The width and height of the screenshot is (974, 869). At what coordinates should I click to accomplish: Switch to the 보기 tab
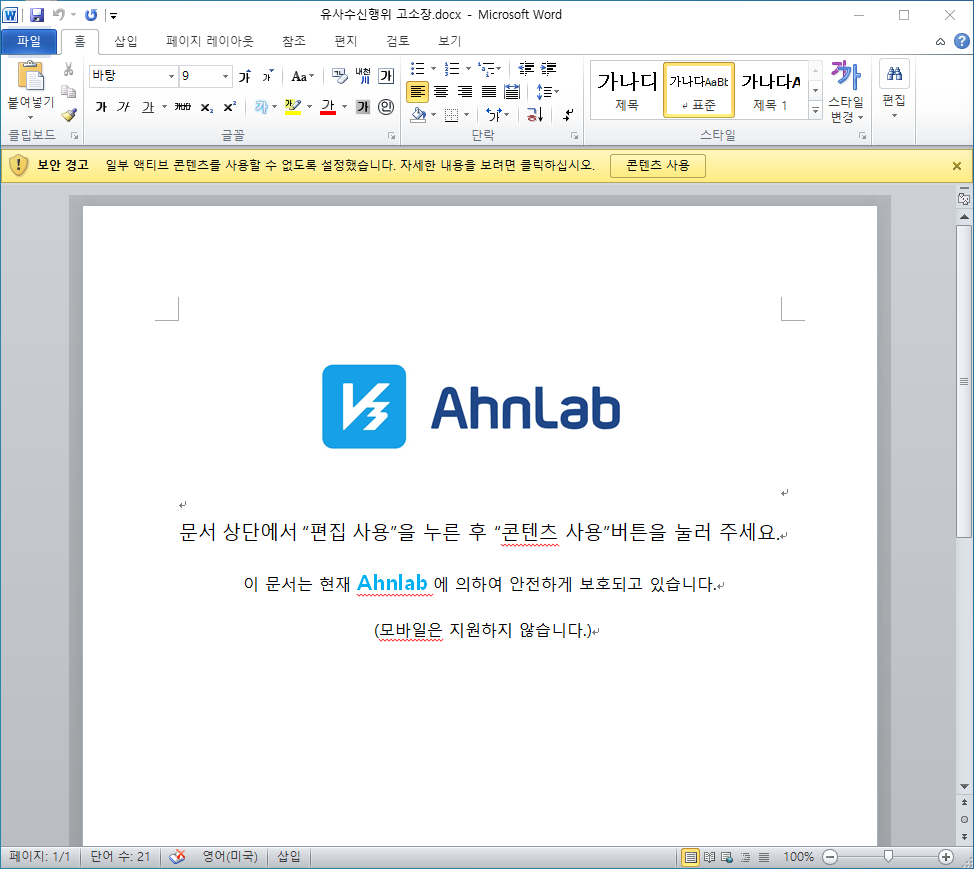click(x=450, y=41)
